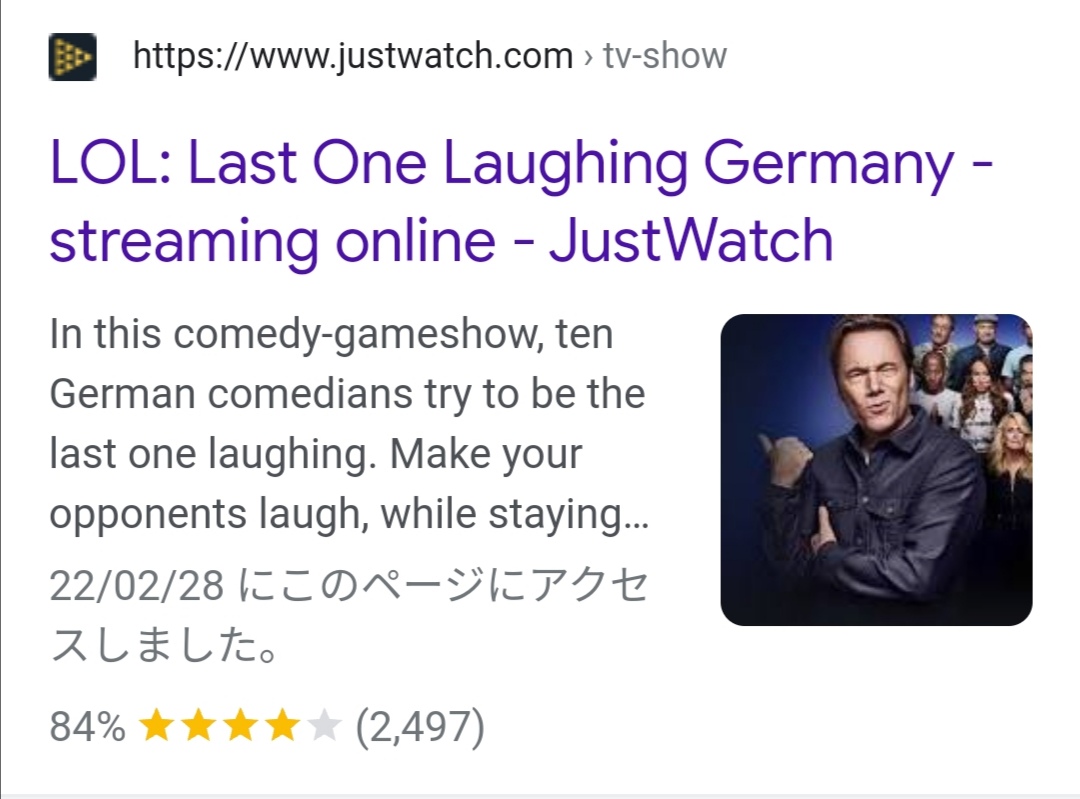Click the 84% rating score

coord(87,726)
